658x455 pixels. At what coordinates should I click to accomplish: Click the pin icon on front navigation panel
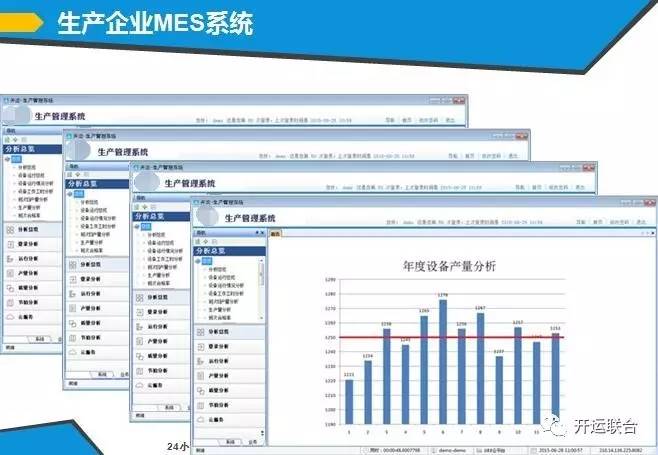tap(261, 233)
